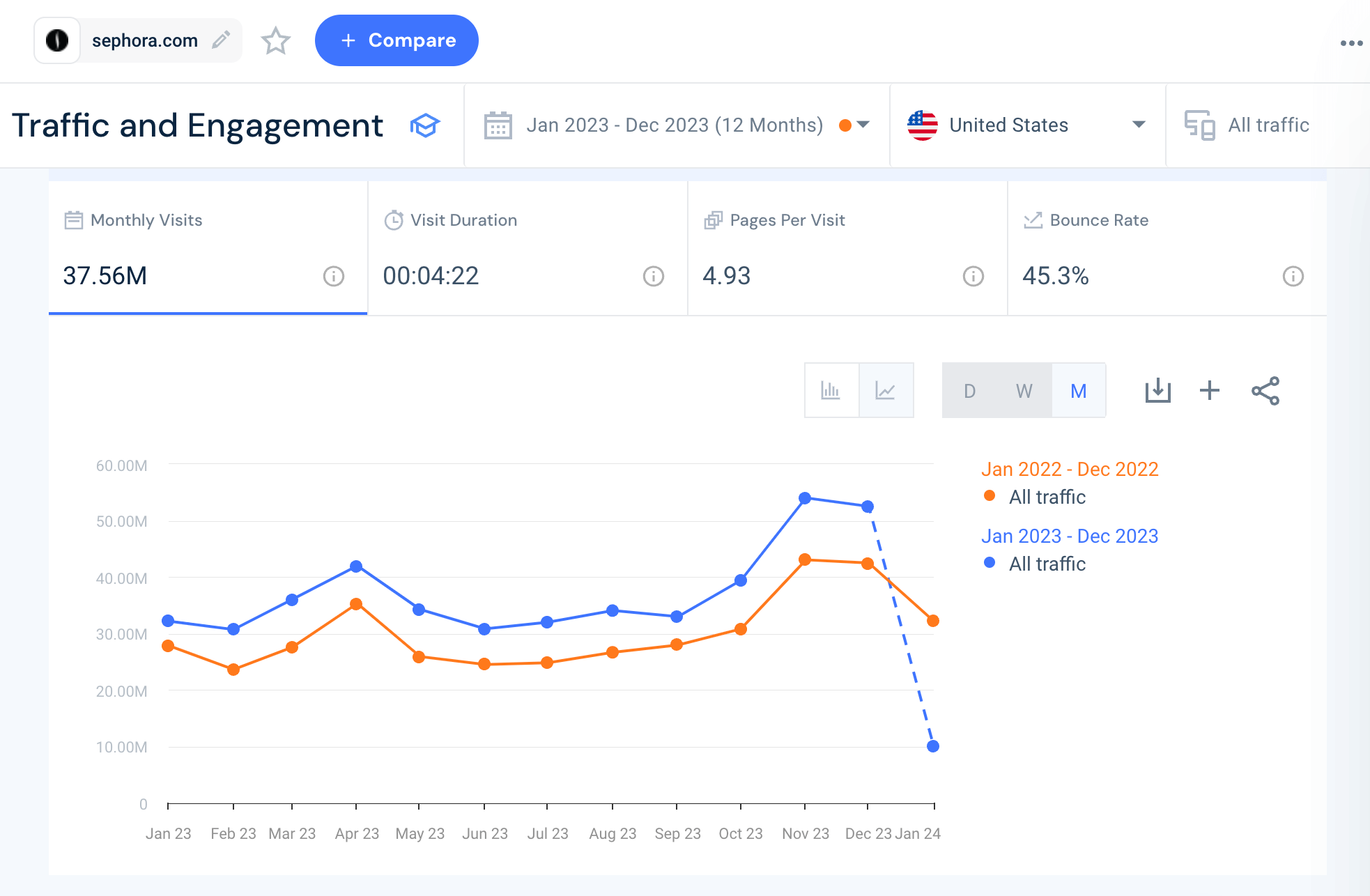Open the calendar date range picker icon

(x=498, y=125)
